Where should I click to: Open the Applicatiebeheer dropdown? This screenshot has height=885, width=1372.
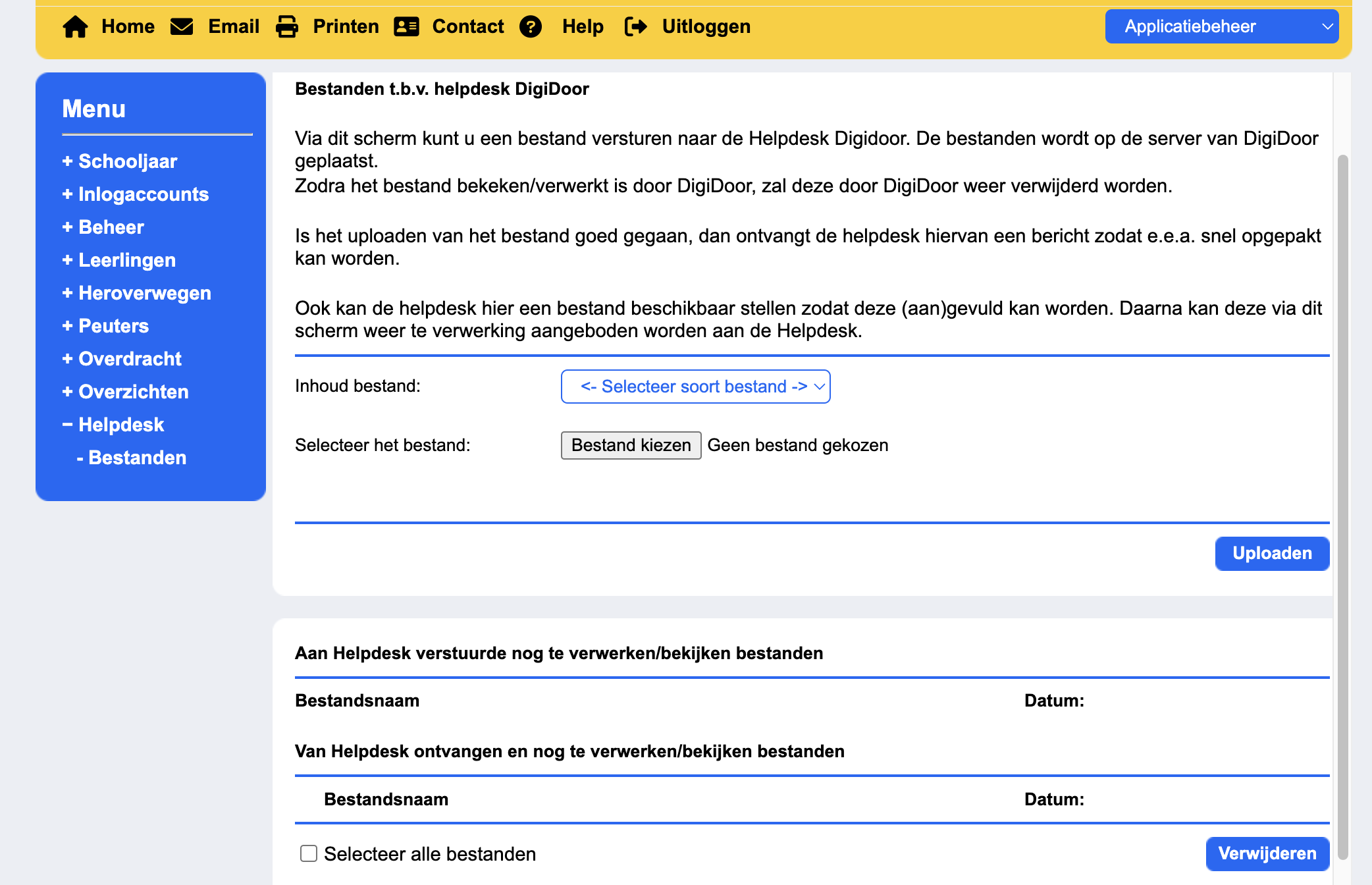point(1222,26)
